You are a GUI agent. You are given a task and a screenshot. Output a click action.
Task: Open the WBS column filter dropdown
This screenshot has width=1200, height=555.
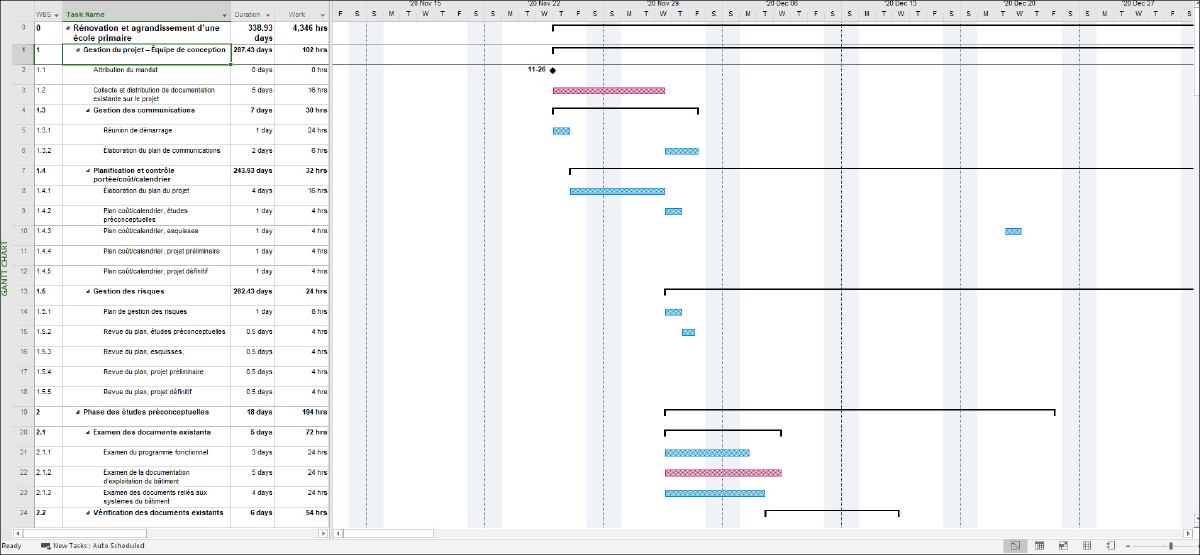(56, 15)
